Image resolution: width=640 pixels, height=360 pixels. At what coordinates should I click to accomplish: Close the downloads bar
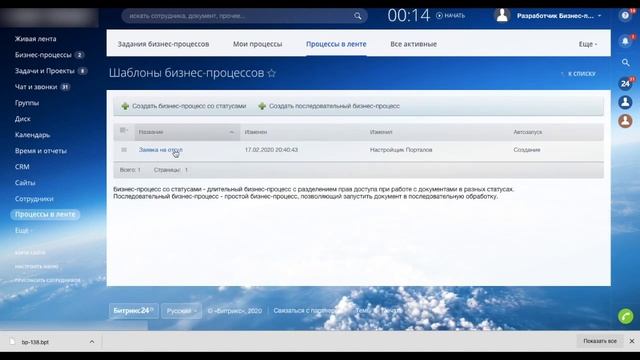coord(632,341)
